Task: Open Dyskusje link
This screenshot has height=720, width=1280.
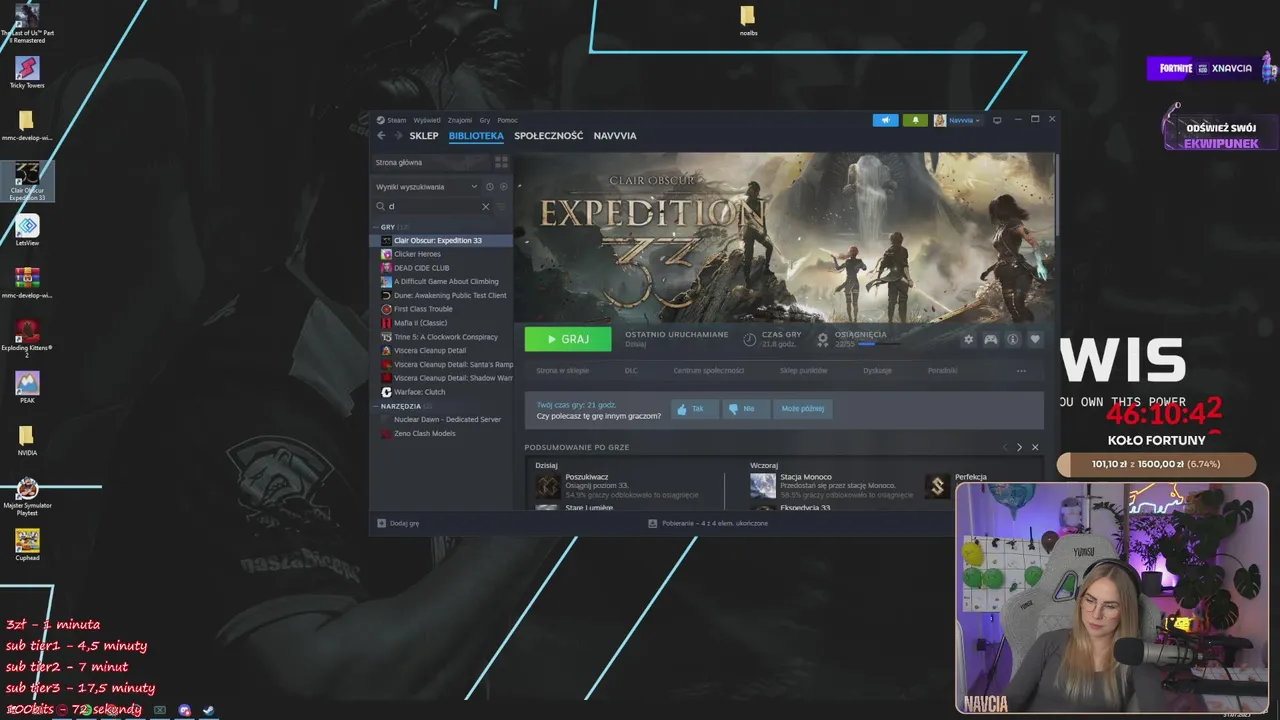Action: [878, 371]
